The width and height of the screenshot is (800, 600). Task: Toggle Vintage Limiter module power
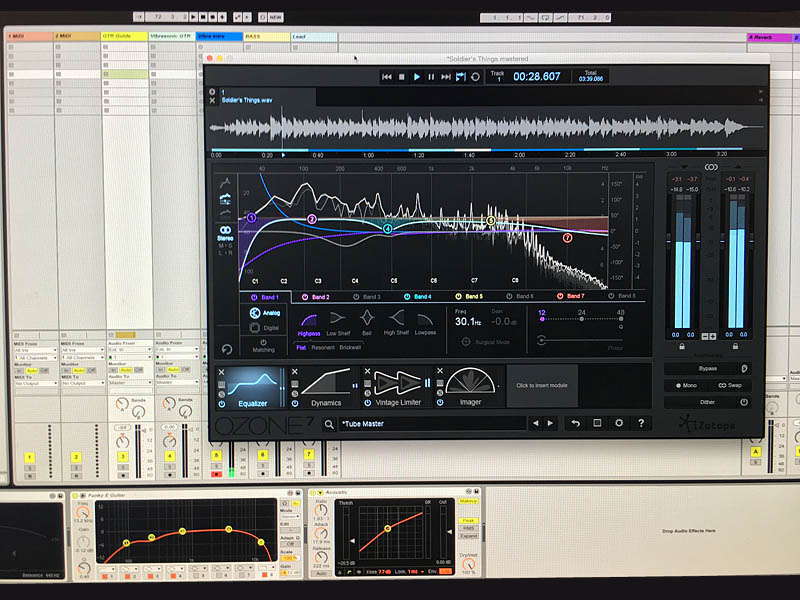[367, 403]
